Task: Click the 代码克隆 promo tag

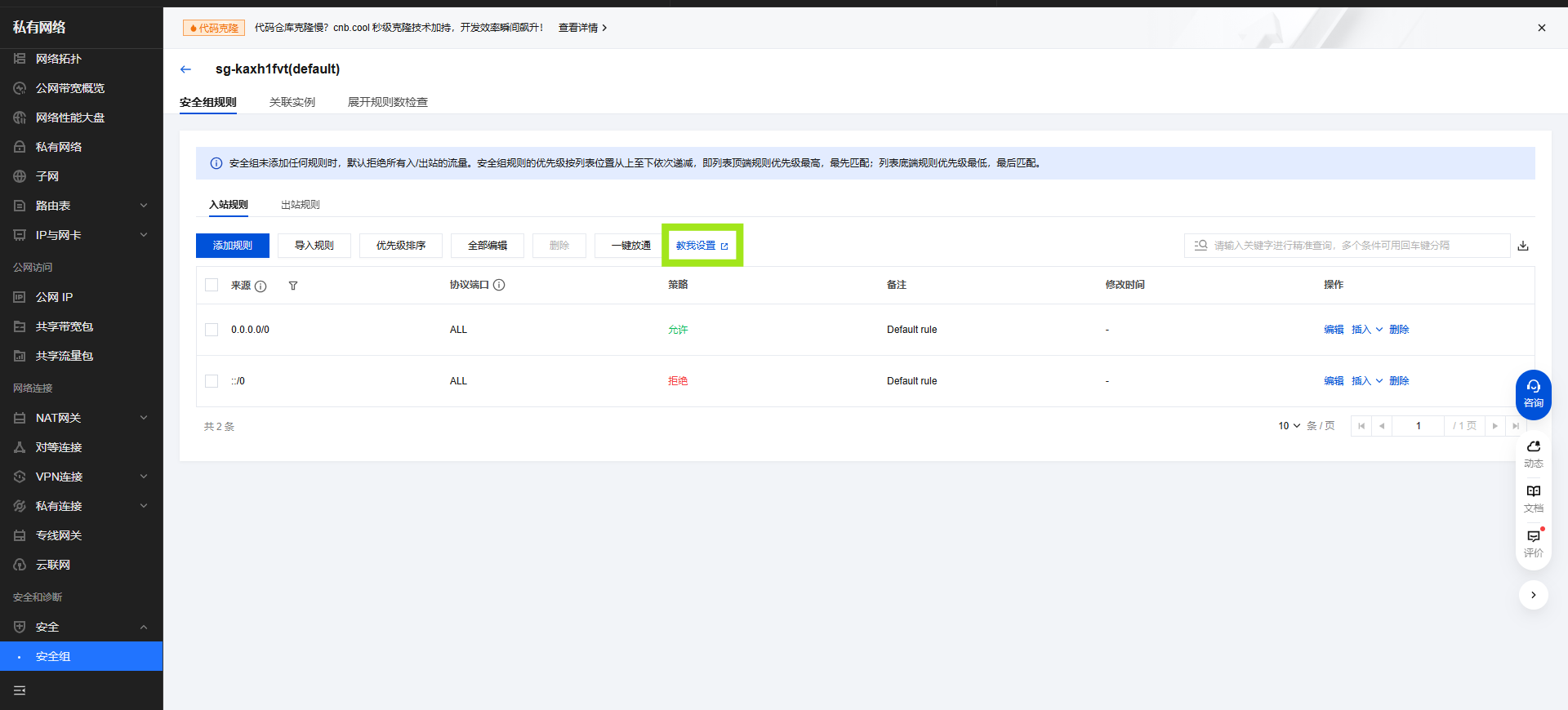Action: (x=214, y=28)
